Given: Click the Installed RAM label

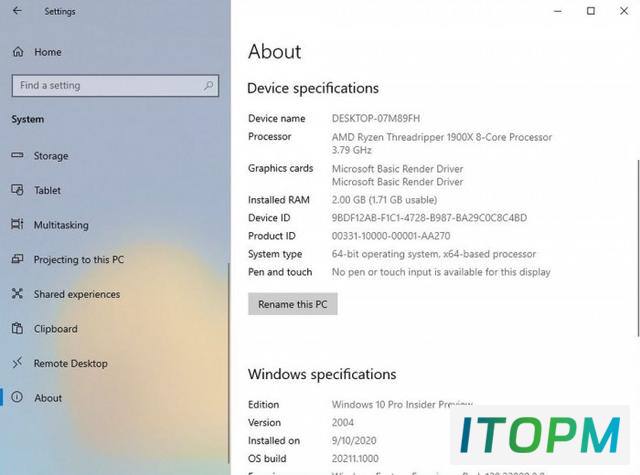Looking at the screenshot, I should (279, 200).
